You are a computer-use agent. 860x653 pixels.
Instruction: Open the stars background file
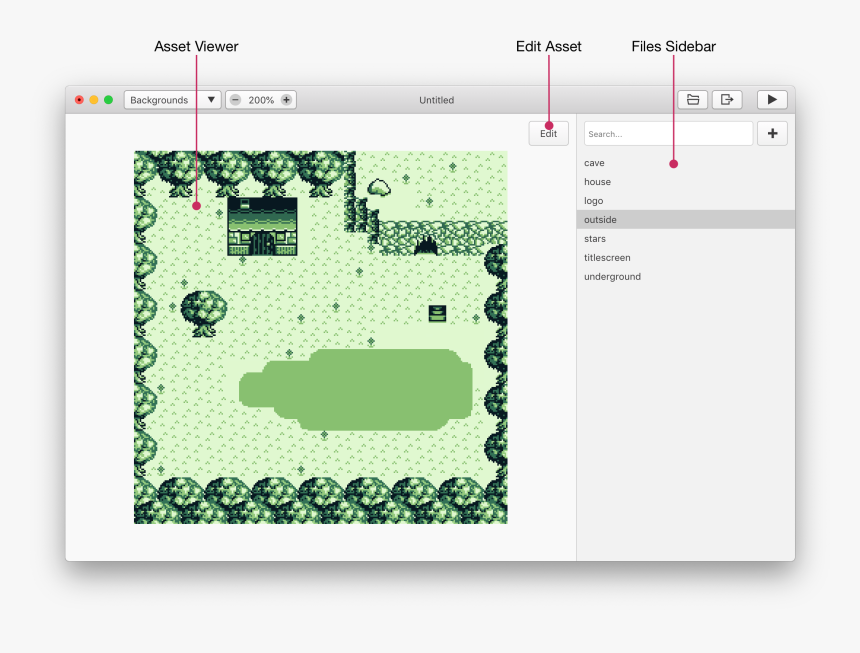coord(595,239)
